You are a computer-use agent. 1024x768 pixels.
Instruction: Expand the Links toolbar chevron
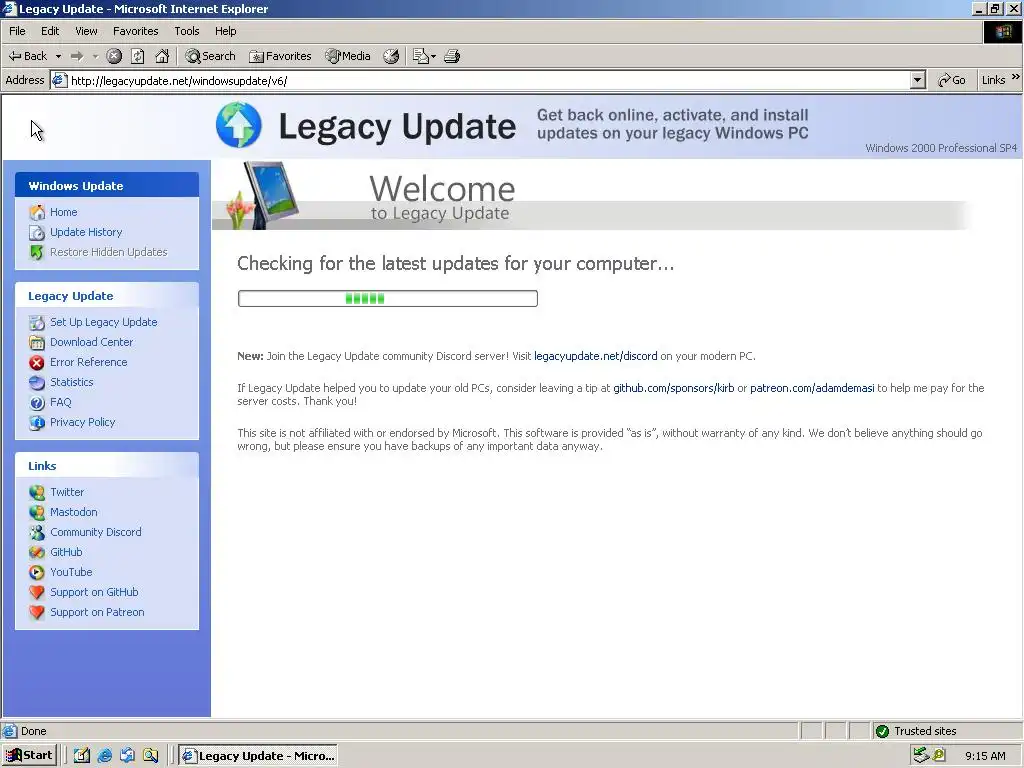(1016, 77)
